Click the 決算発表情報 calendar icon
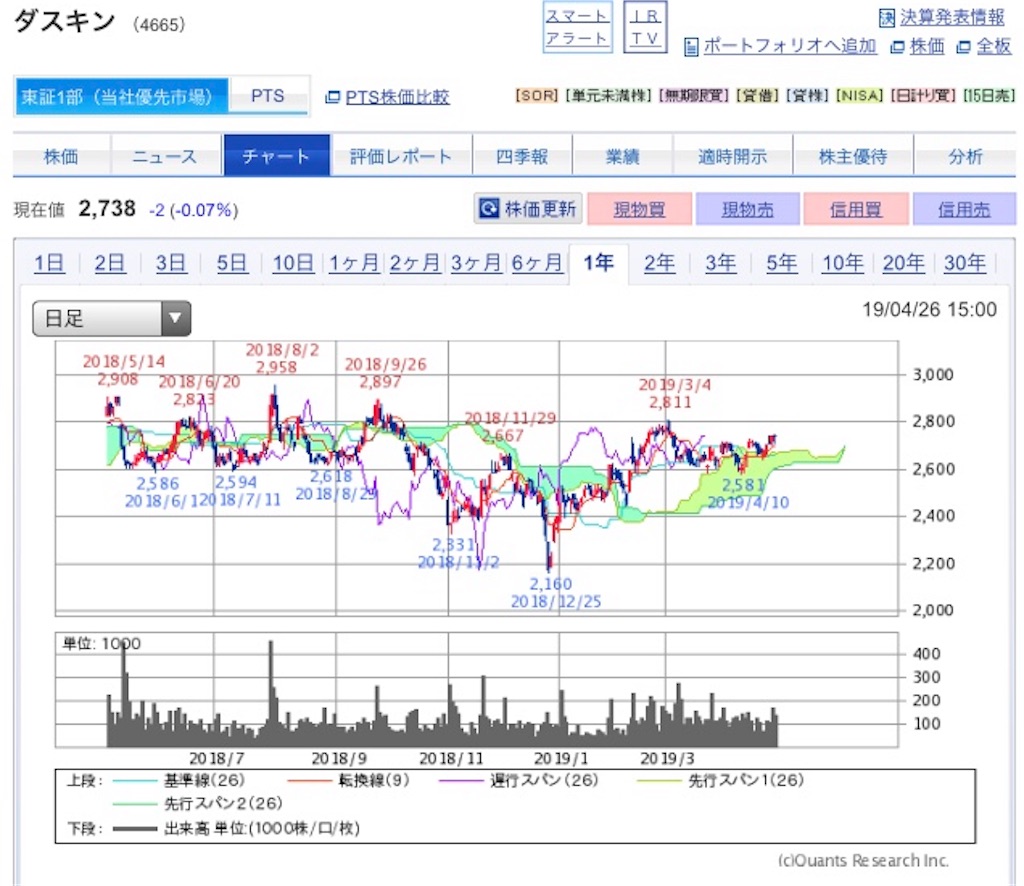Viewport: 1024px width, 886px height. 886,18
